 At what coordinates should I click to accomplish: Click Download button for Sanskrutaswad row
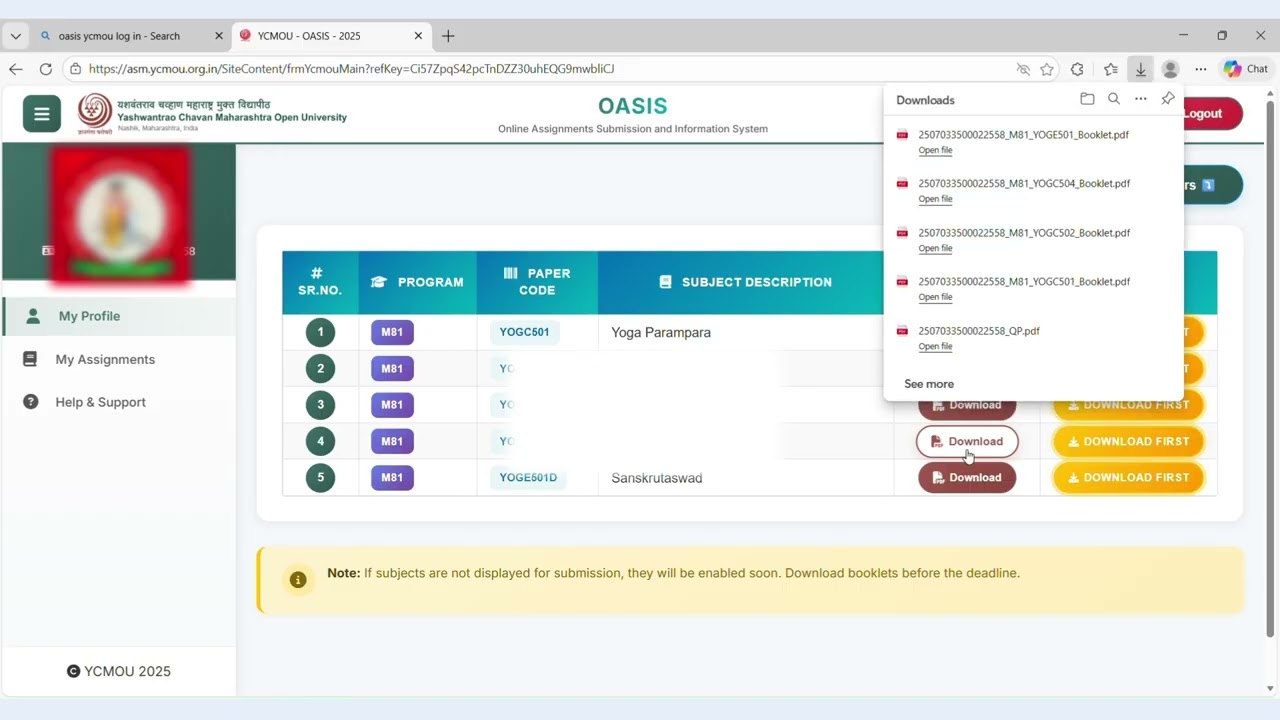pyautogui.click(x=967, y=477)
